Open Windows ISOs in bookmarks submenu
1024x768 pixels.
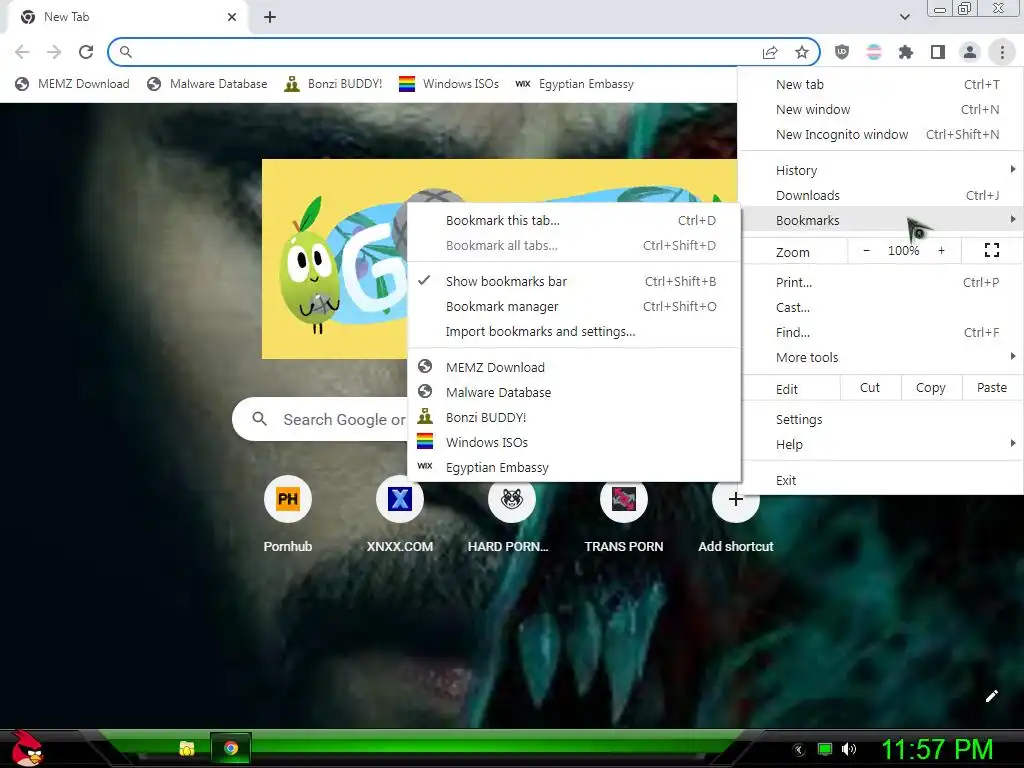pyautogui.click(x=574, y=442)
